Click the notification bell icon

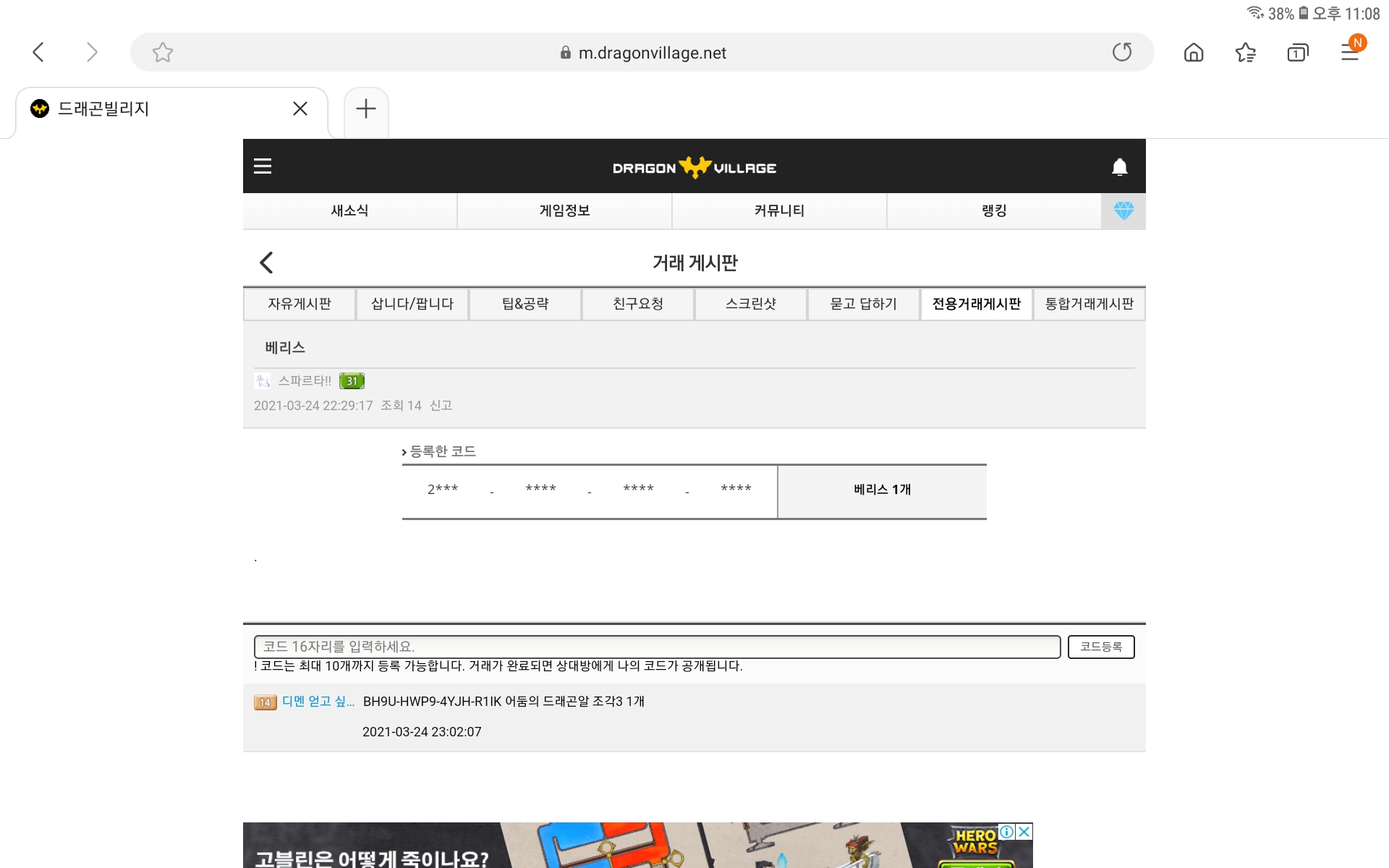point(1119,167)
